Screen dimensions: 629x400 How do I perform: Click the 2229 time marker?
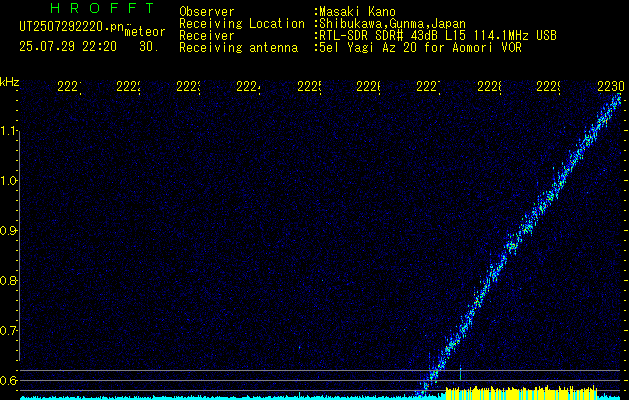click(x=549, y=87)
